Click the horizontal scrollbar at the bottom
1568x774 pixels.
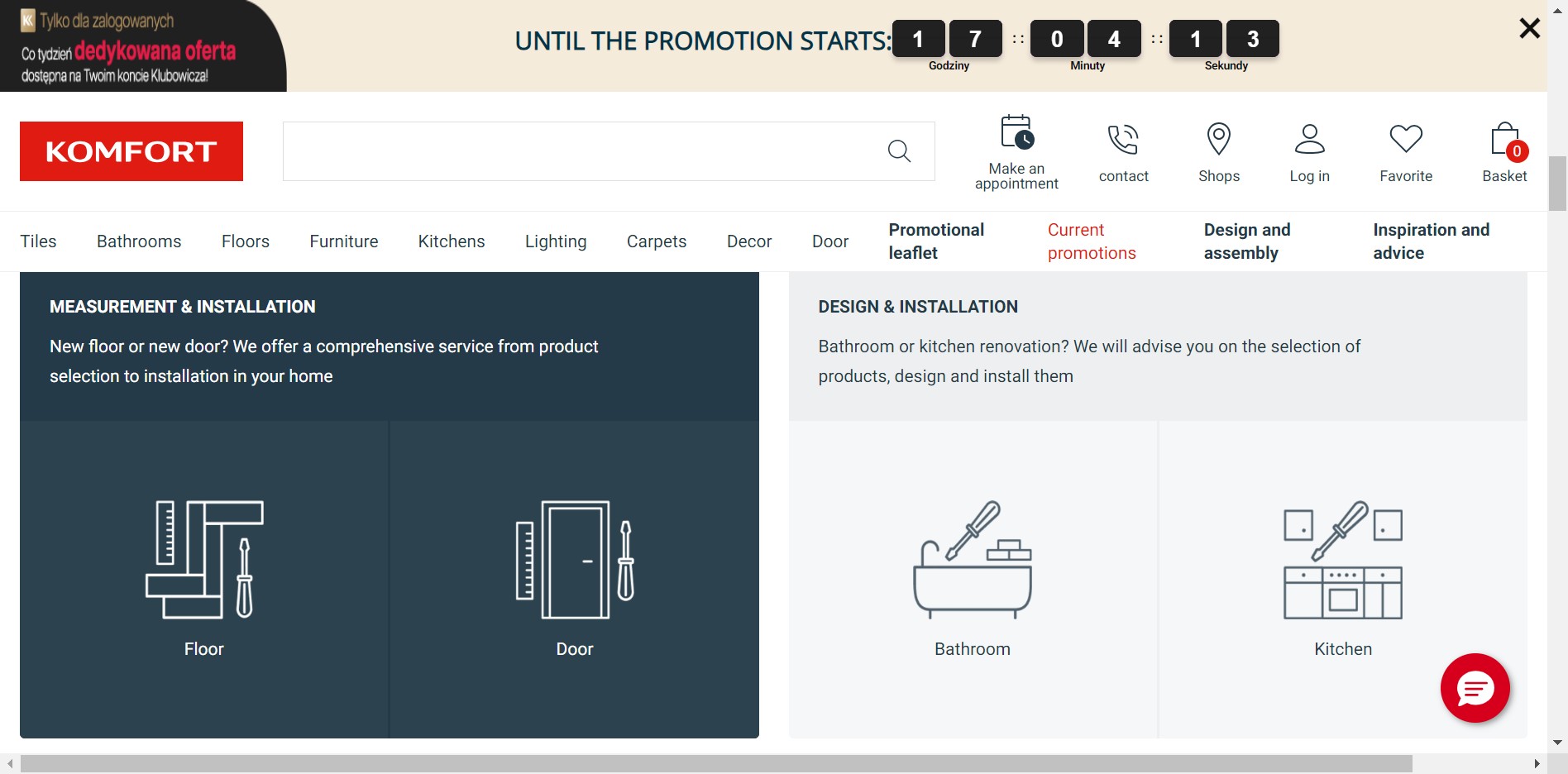[716, 763]
